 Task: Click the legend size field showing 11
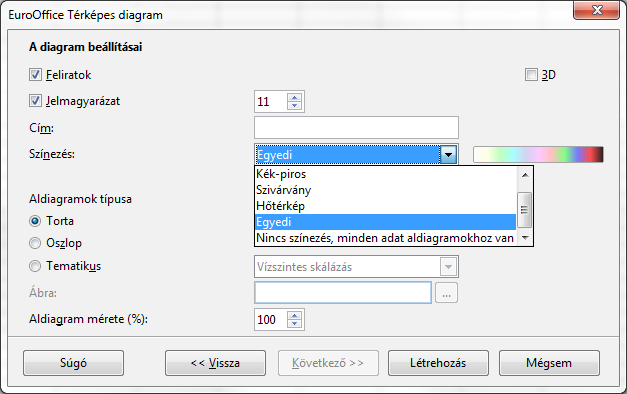(271, 102)
